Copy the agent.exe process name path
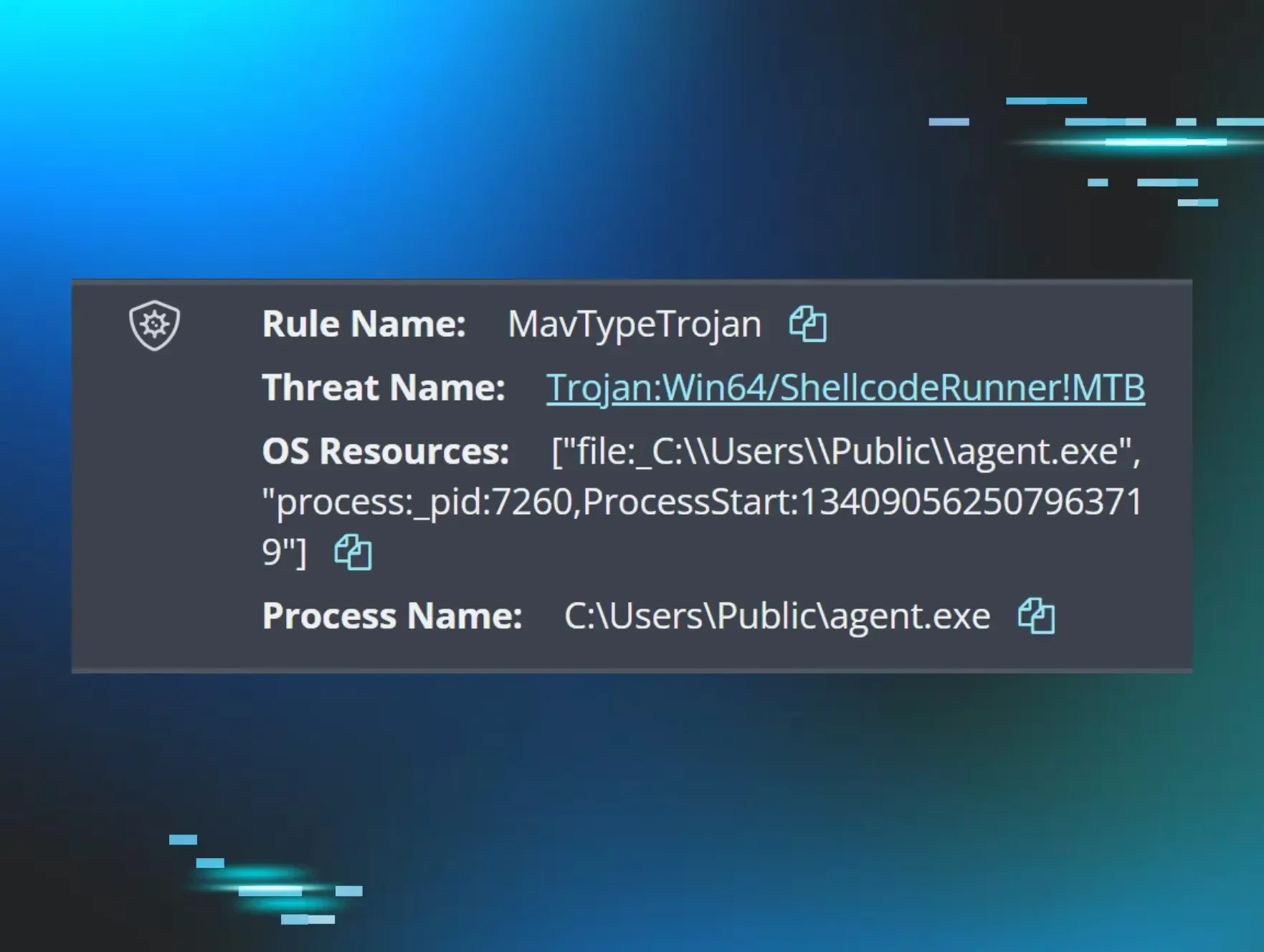The height and width of the screenshot is (952, 1264). [1036, 617]
